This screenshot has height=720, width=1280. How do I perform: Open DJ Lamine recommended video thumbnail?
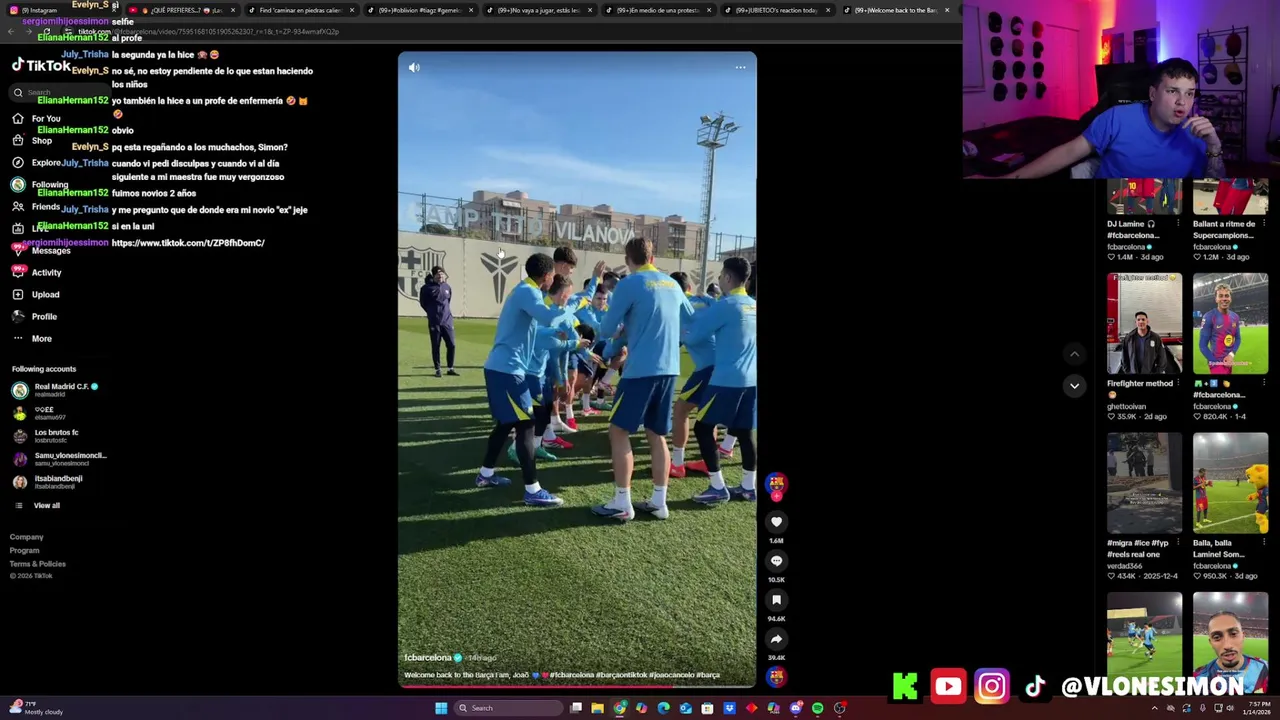(x=1144, y=196)
